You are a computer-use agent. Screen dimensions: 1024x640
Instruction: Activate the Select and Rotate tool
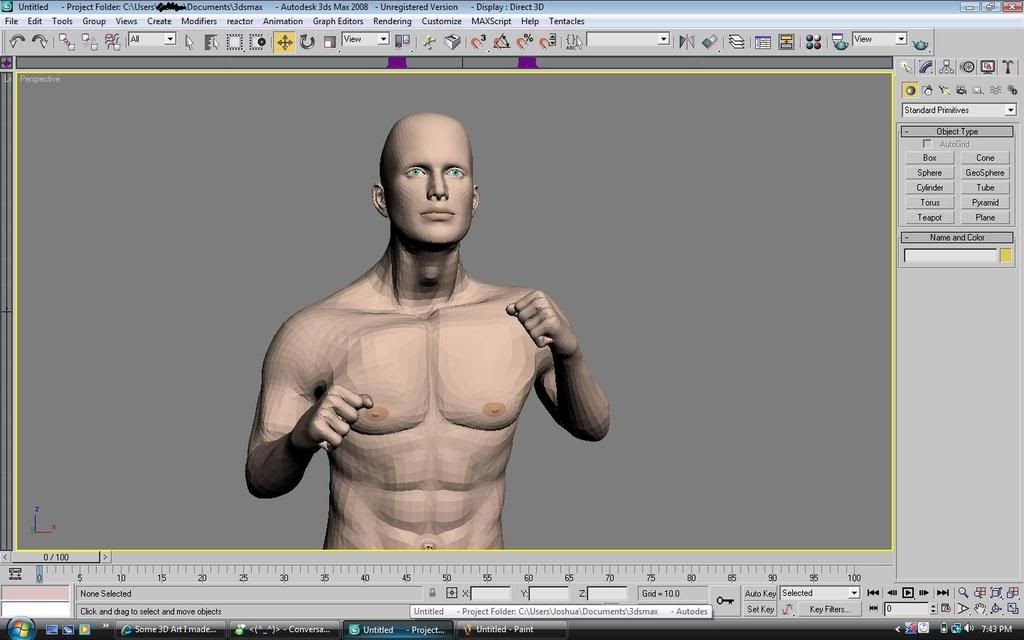pos(306,41)
